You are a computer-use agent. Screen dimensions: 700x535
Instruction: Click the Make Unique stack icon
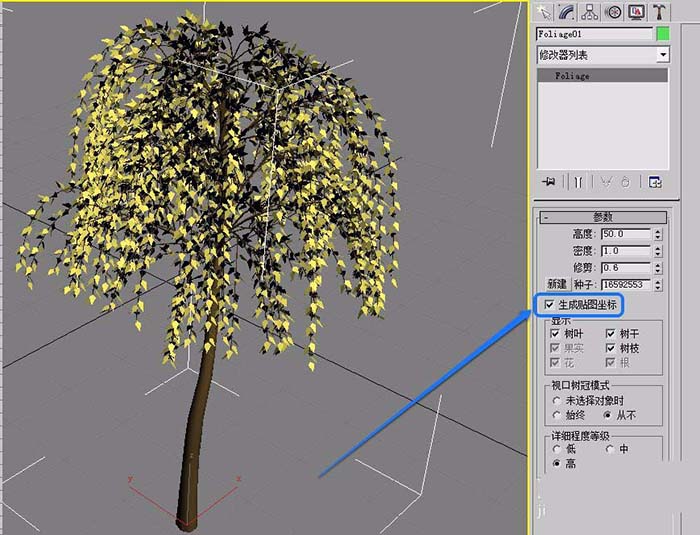pyautogui.click(x=606, y=182)
